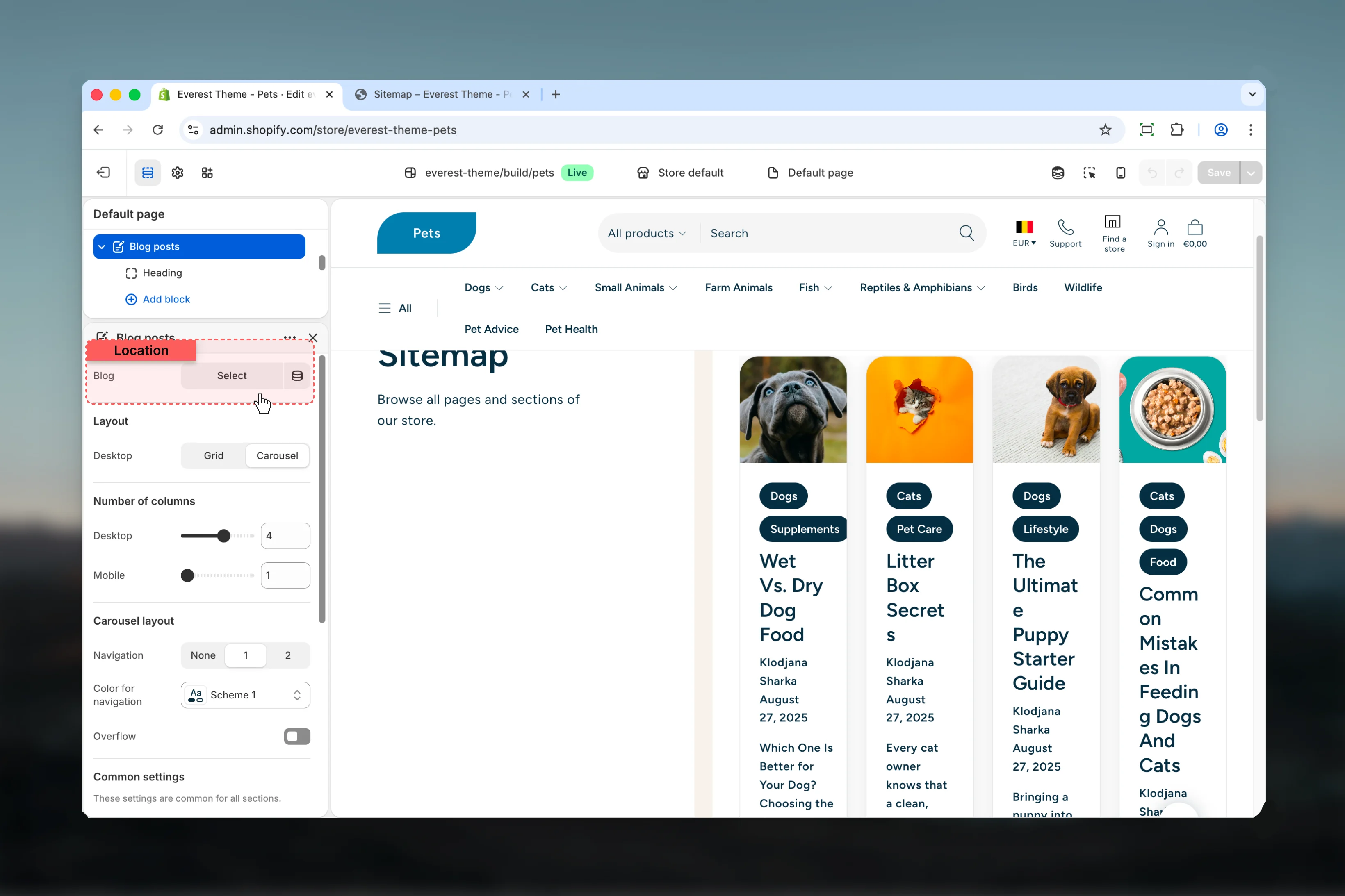Open the Chrome profile icon

pyautogui.click(x=1221, y=130)
